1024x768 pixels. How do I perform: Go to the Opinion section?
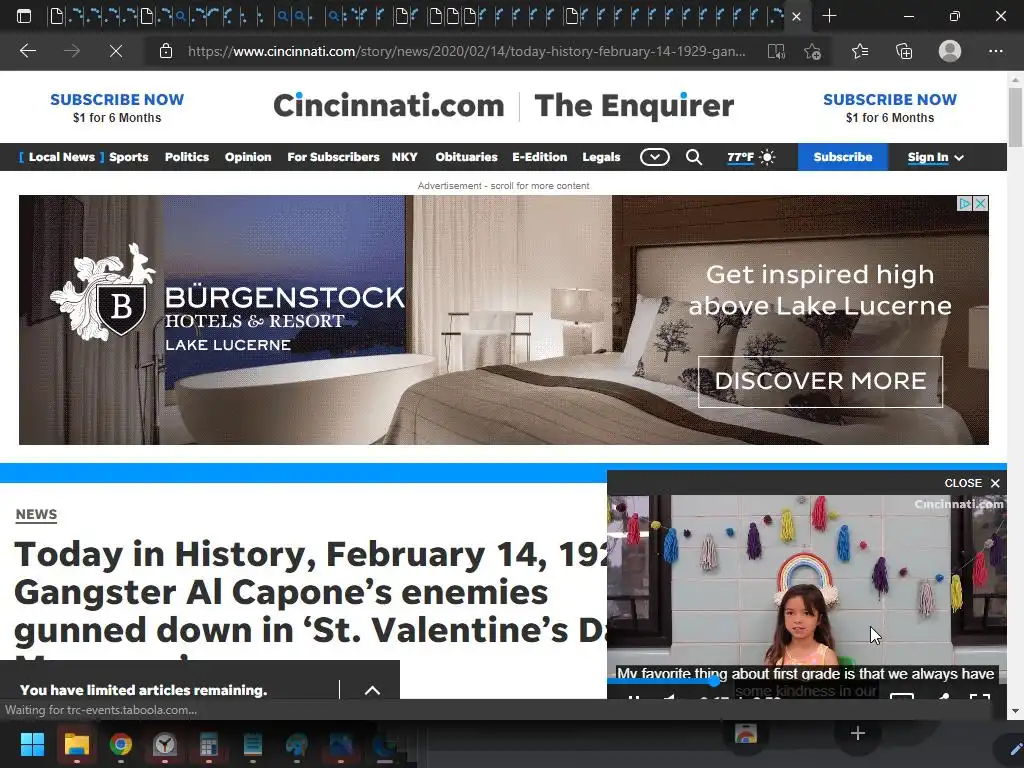[248, 157]
